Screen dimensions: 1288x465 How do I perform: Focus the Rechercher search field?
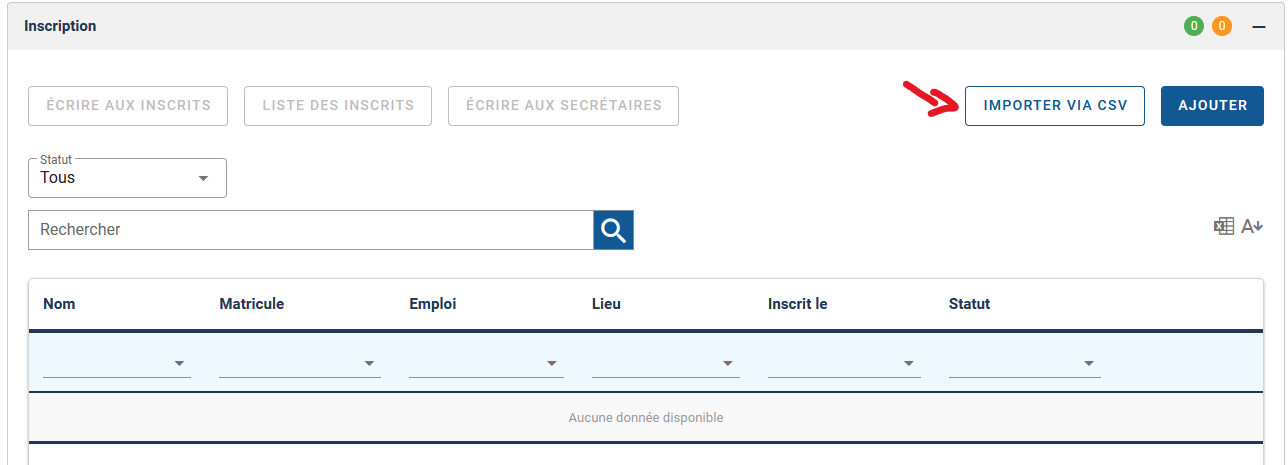(310, 230)
